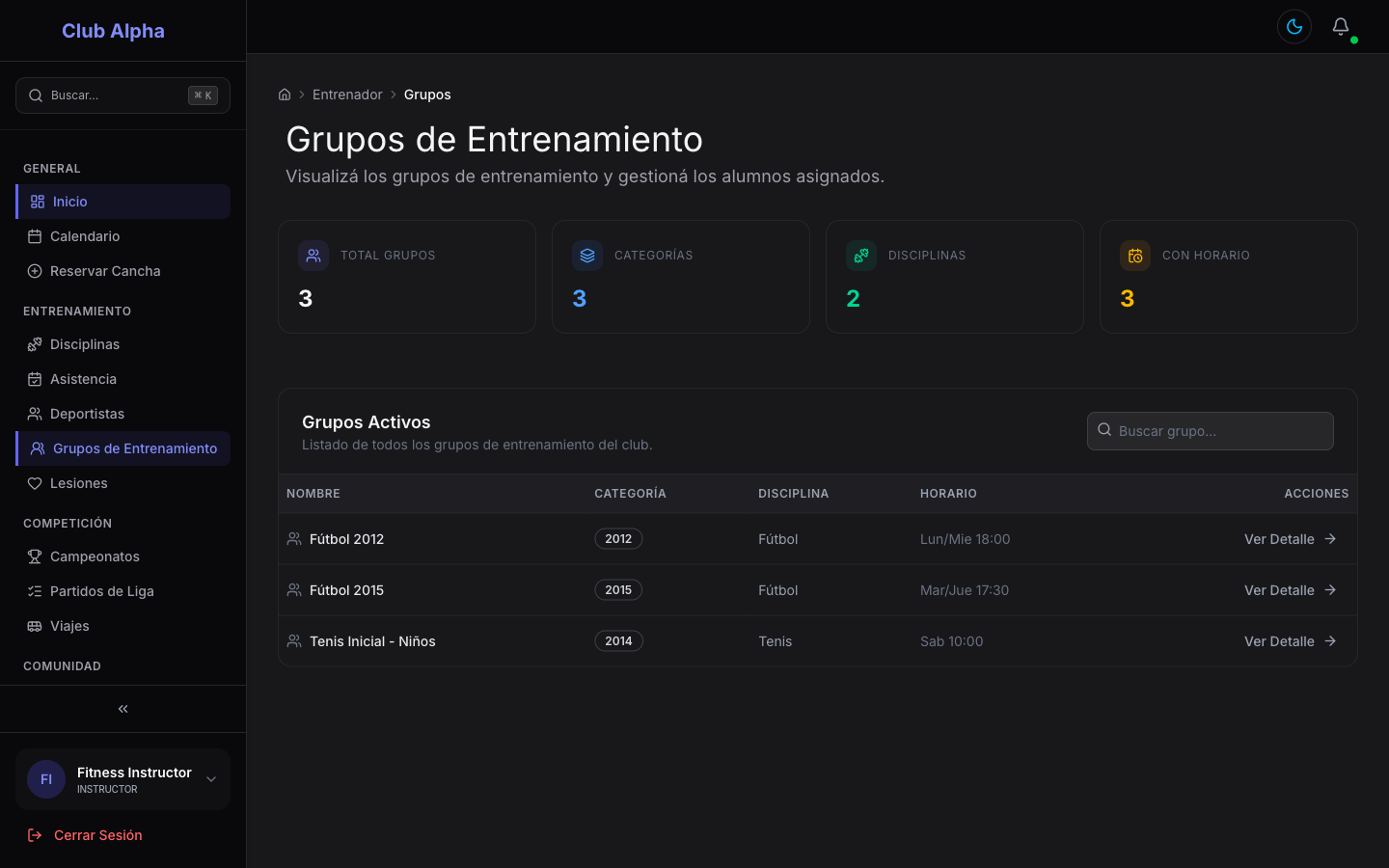Go to Entrenador breadcrumb link

click(x=347, y=95)
